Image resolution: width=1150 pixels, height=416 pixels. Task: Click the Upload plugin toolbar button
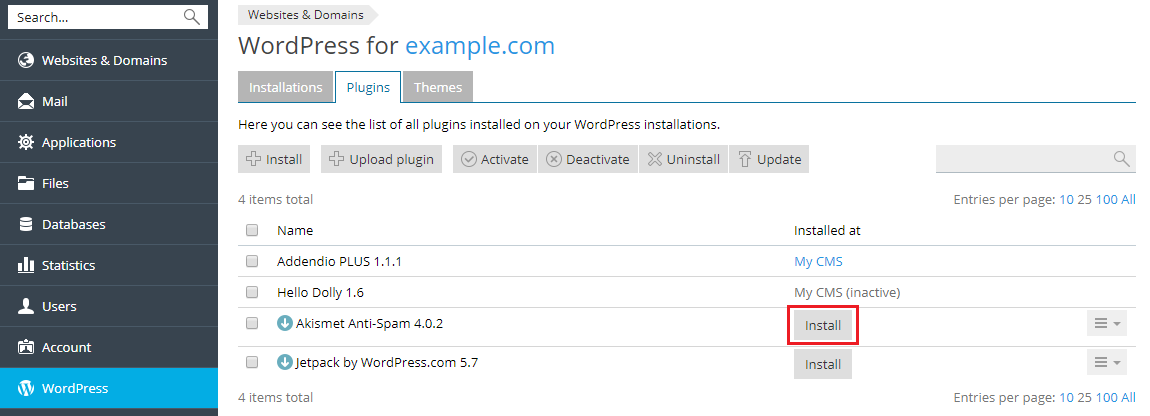pyautogui.click(x=381, y=159)
